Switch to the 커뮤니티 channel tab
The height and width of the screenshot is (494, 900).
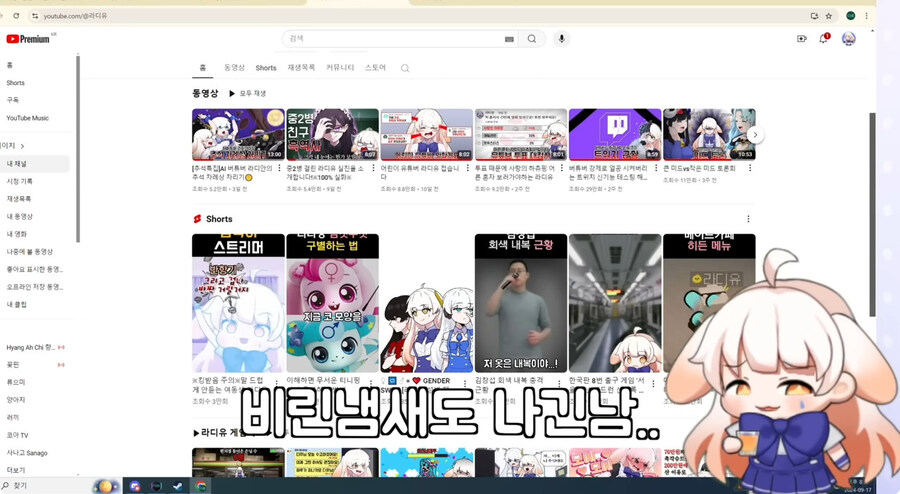(340, 68)
